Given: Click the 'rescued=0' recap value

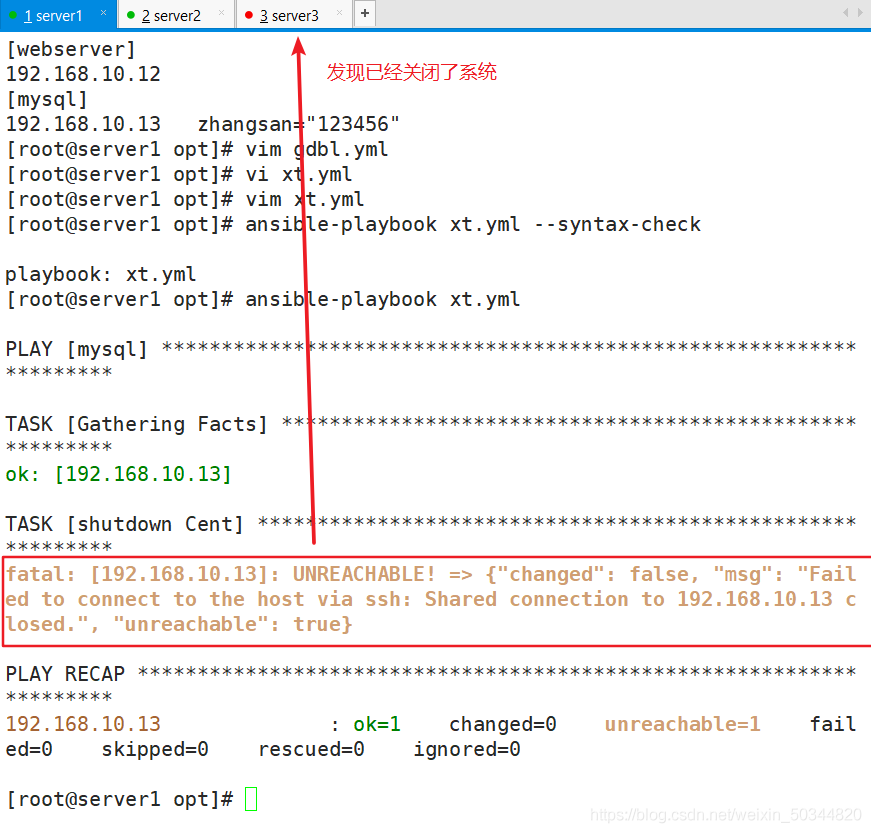Looking at the screenshot, I should [x=311, y=749].
